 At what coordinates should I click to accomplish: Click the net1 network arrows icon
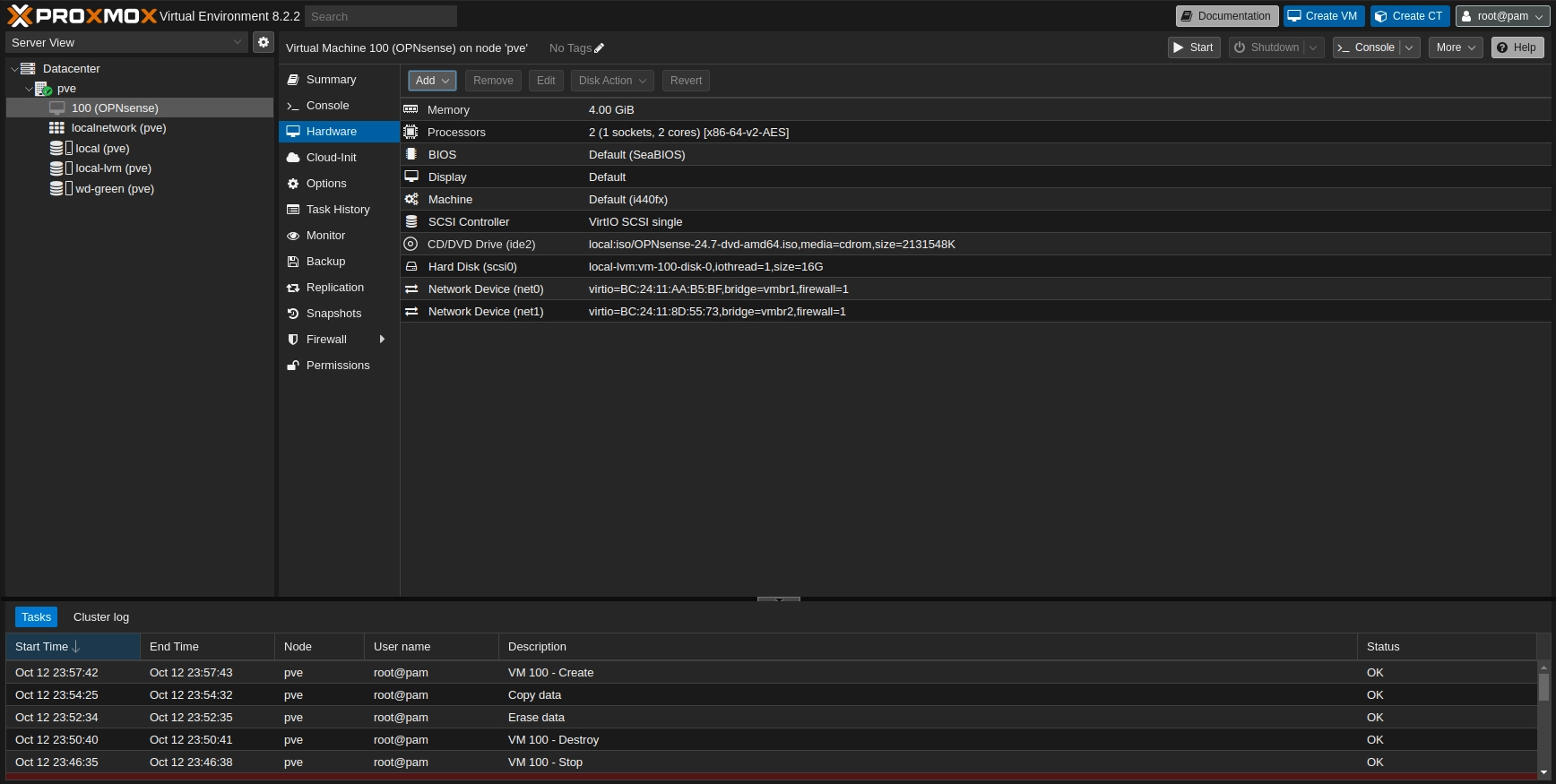(x=411, y=311)
